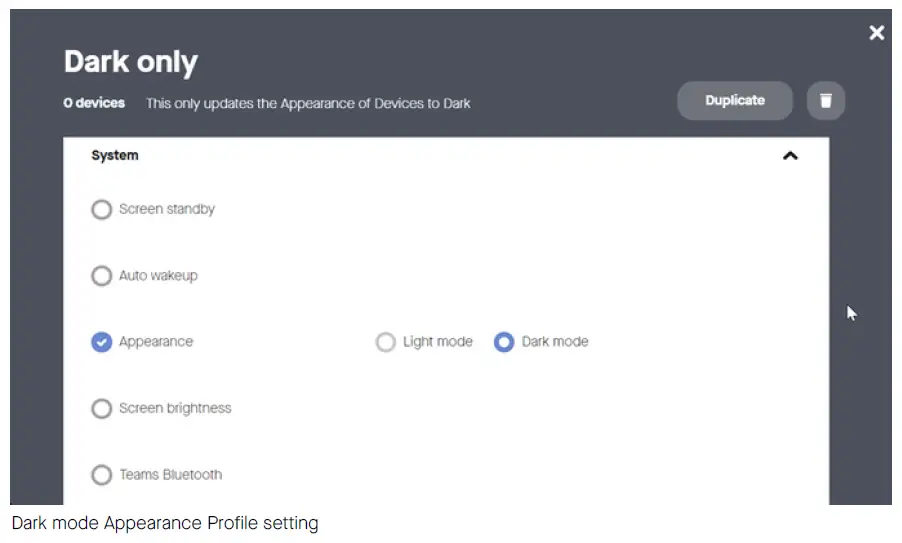Screen dimensions: 902x543
Task: Close the Dark only profile dialog
Action: 877,33
